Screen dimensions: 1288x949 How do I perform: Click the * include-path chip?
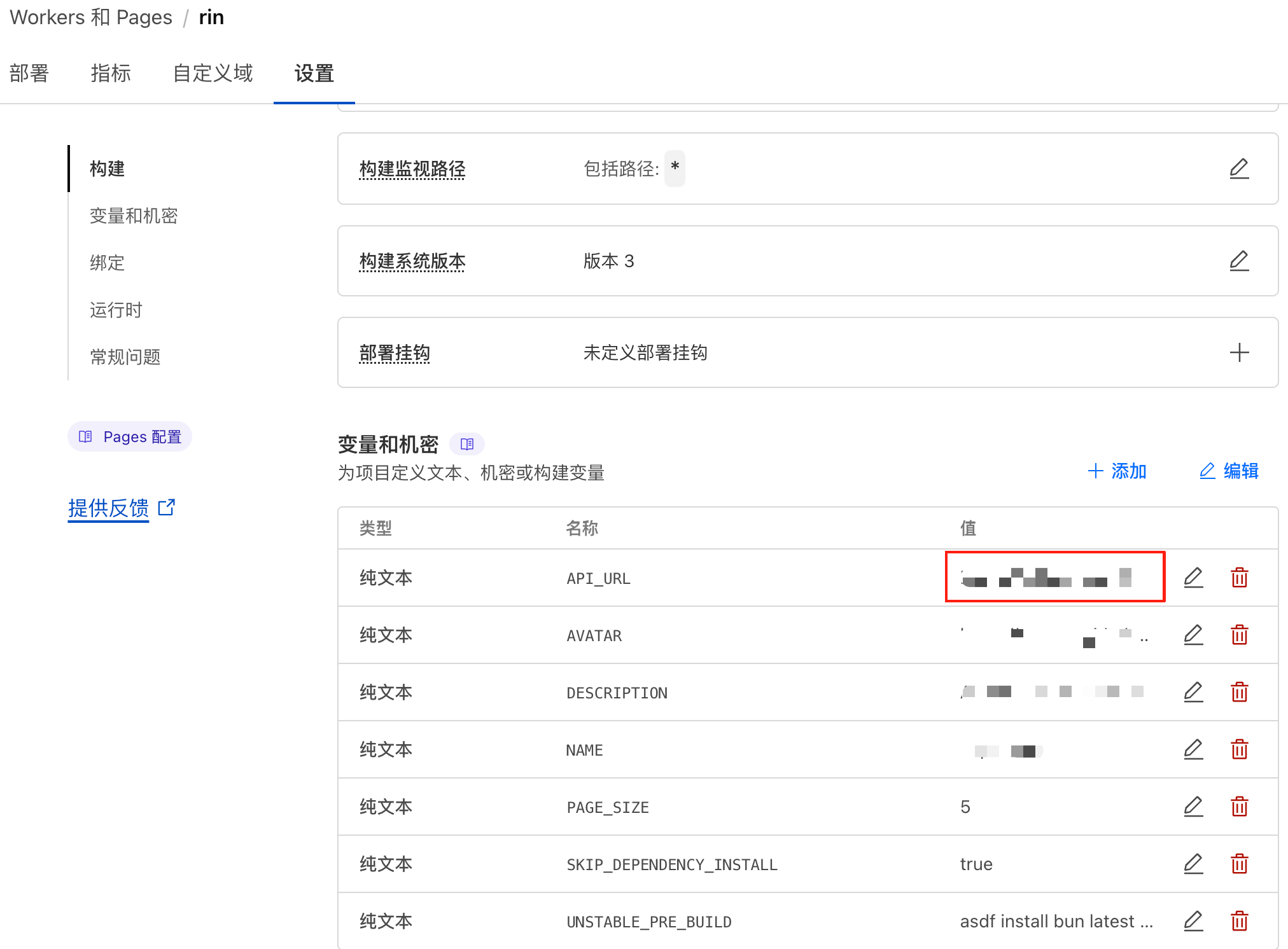pos(675,168)
